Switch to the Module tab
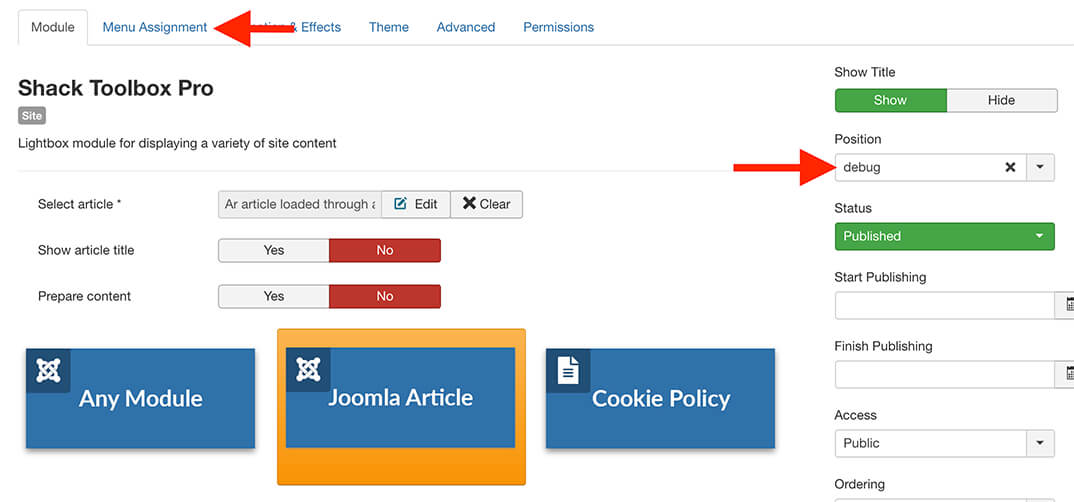 pyautogui.click(x=53, y=27)
